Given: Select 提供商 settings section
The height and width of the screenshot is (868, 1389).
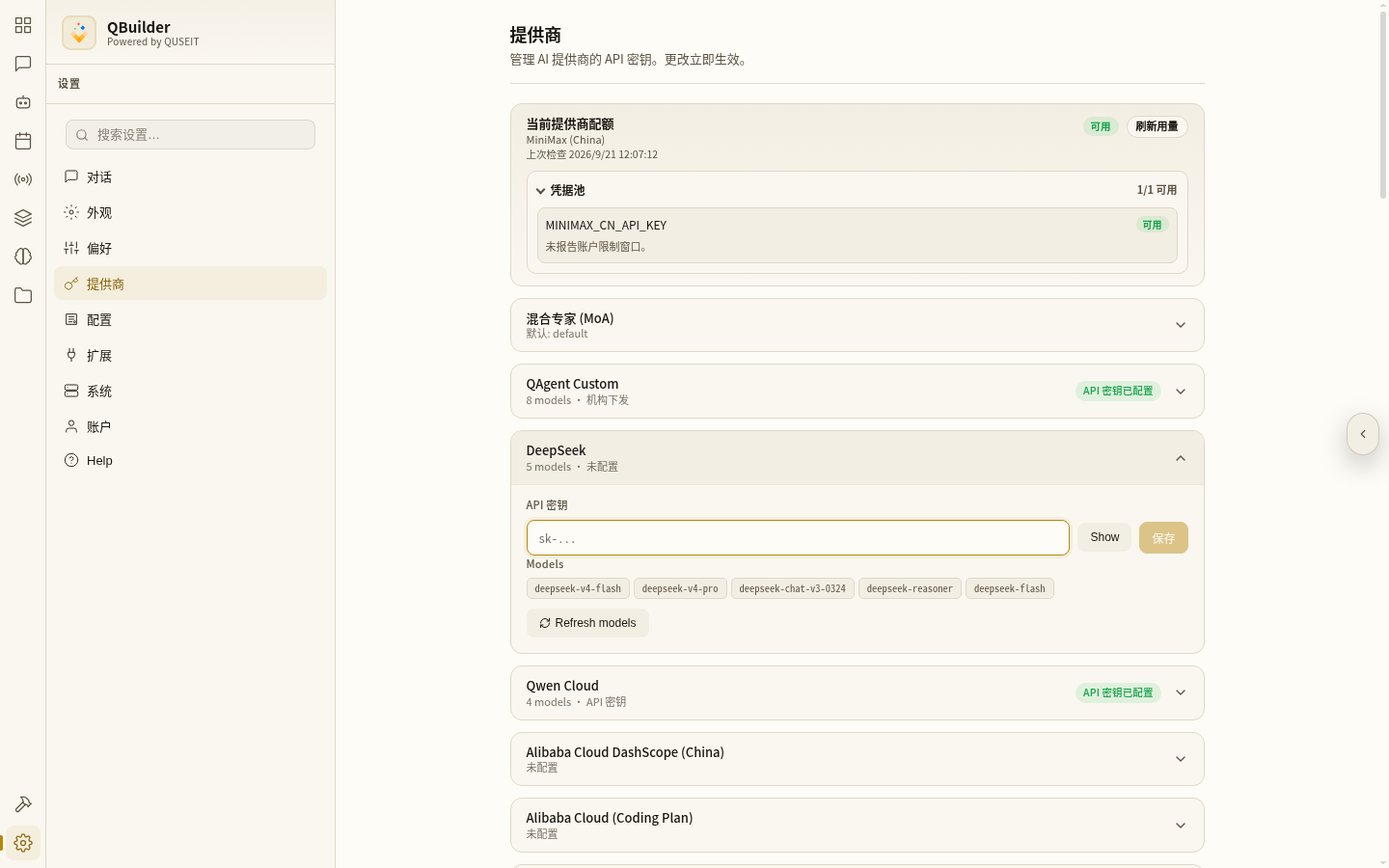Looking at the screenshot, I should click(x=190, y=284).
